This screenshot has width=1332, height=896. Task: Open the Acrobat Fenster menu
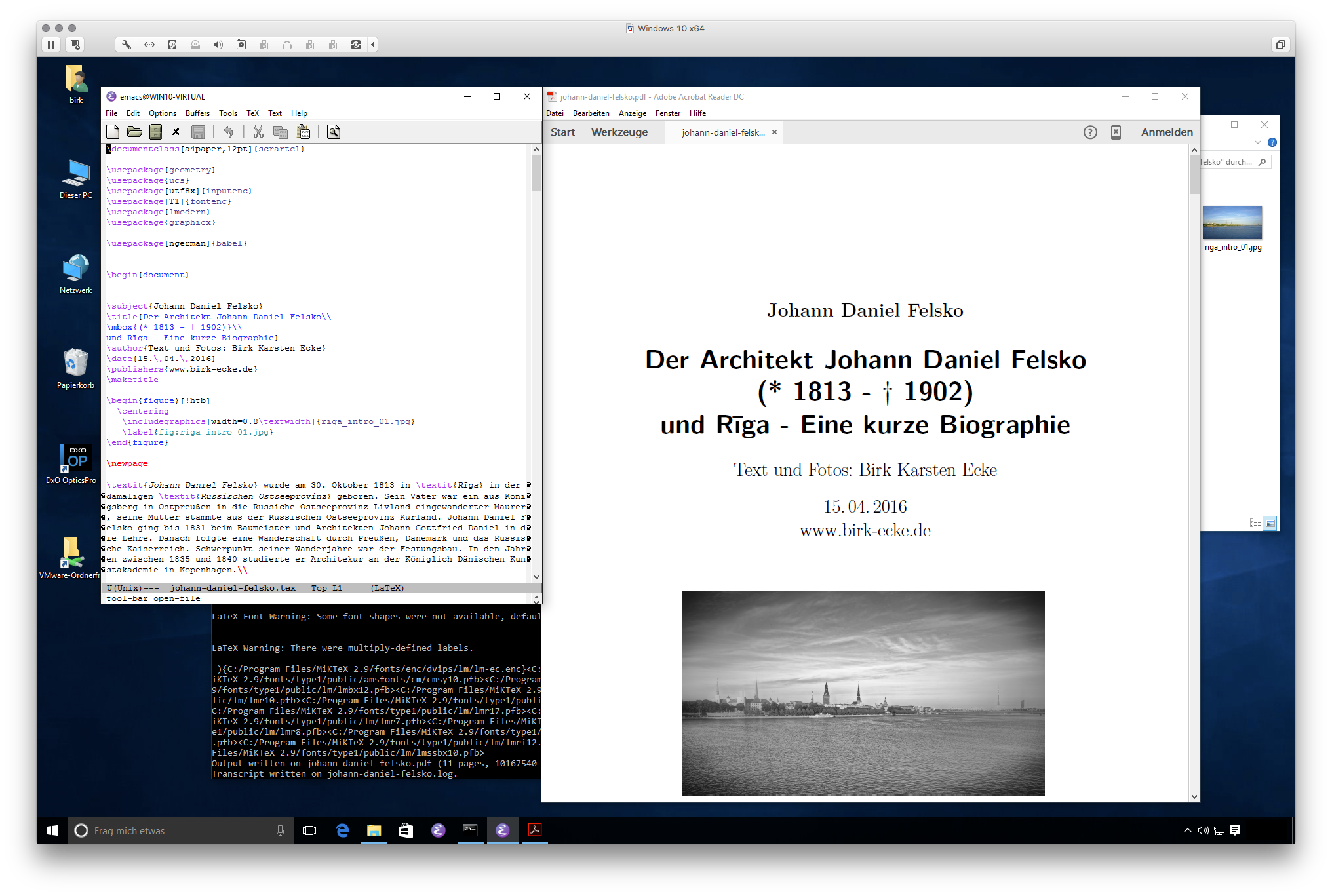pos(668,113)
